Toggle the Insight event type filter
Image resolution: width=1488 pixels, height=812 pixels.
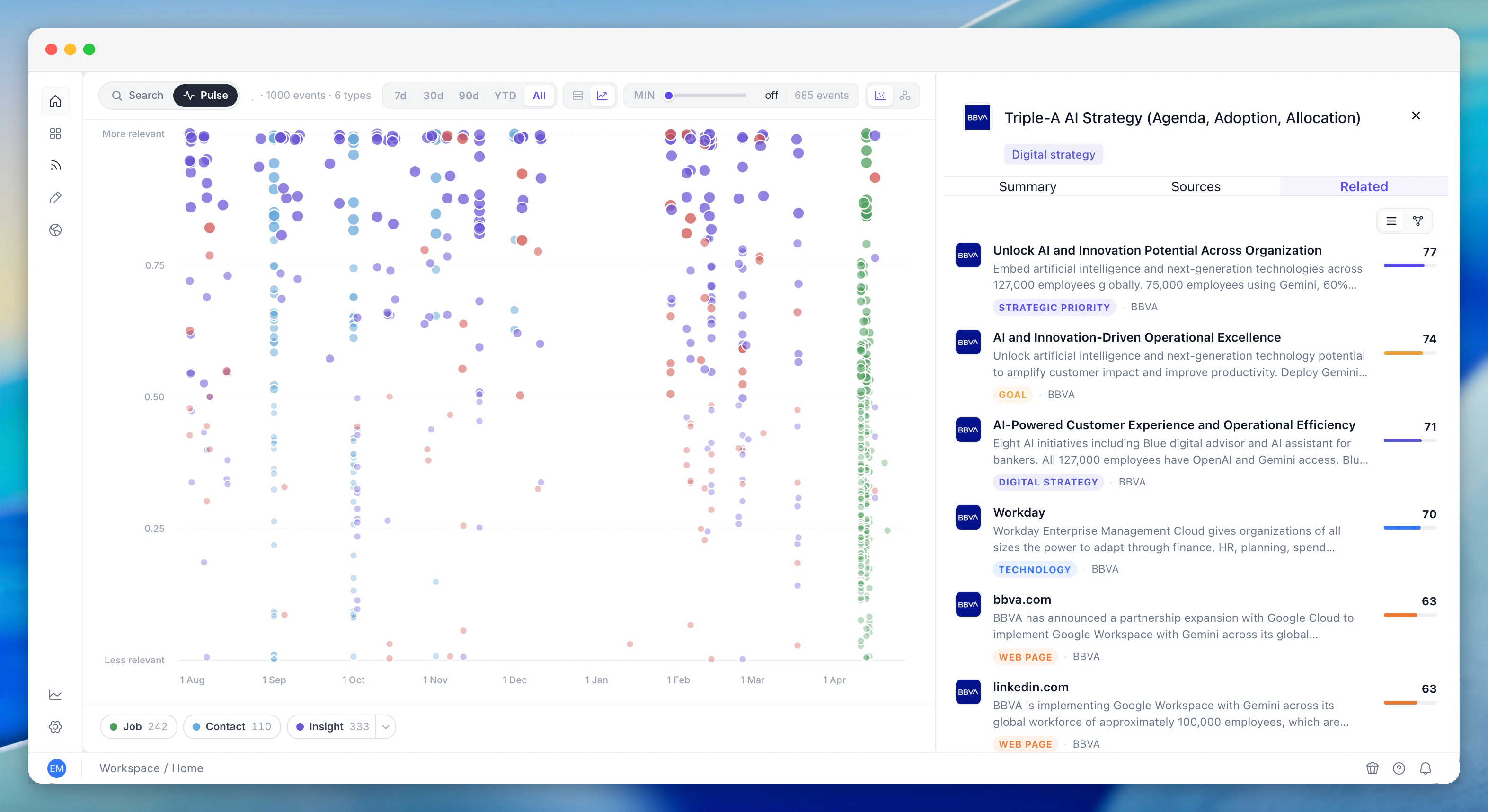[x=332, y=726]
